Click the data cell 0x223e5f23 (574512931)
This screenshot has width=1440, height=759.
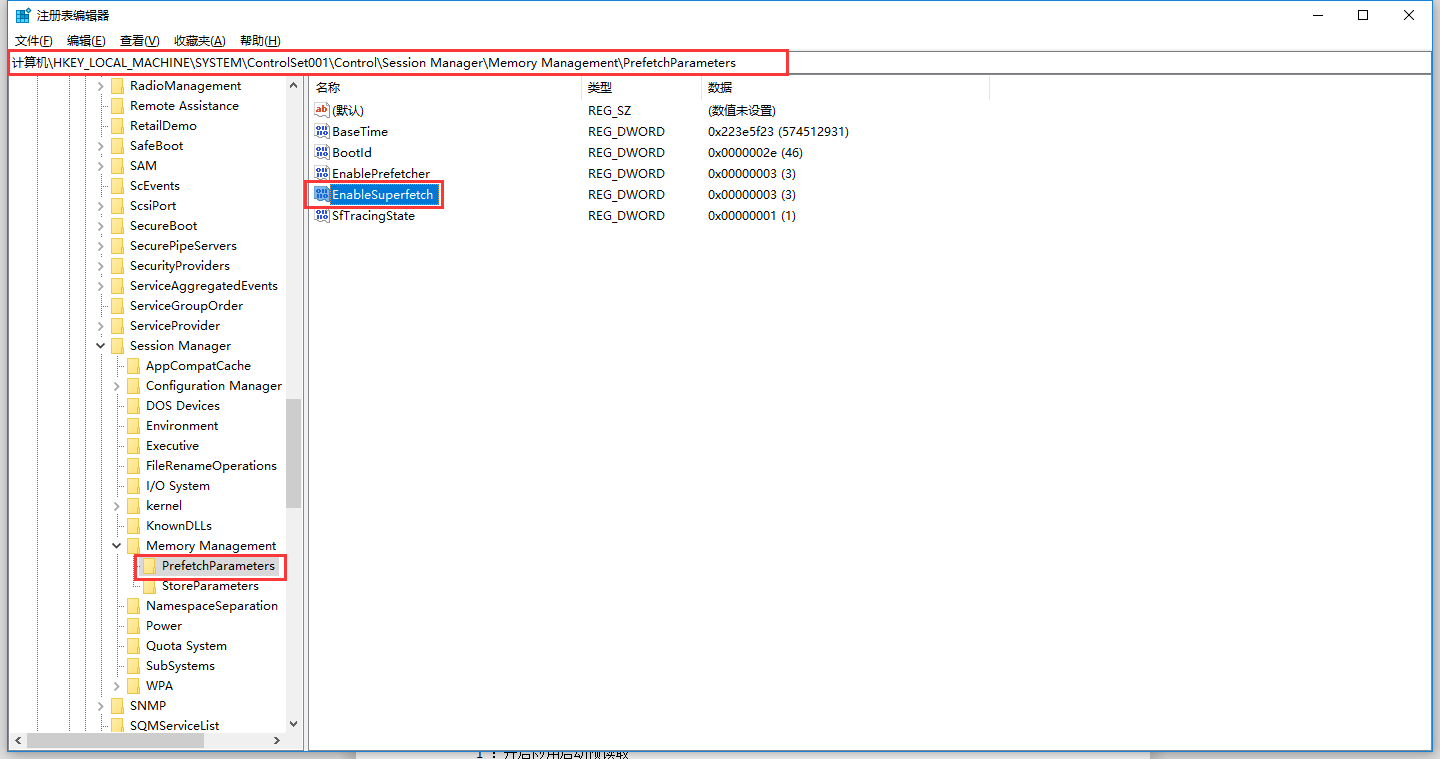pyautogui.click(x=779, y=131)
